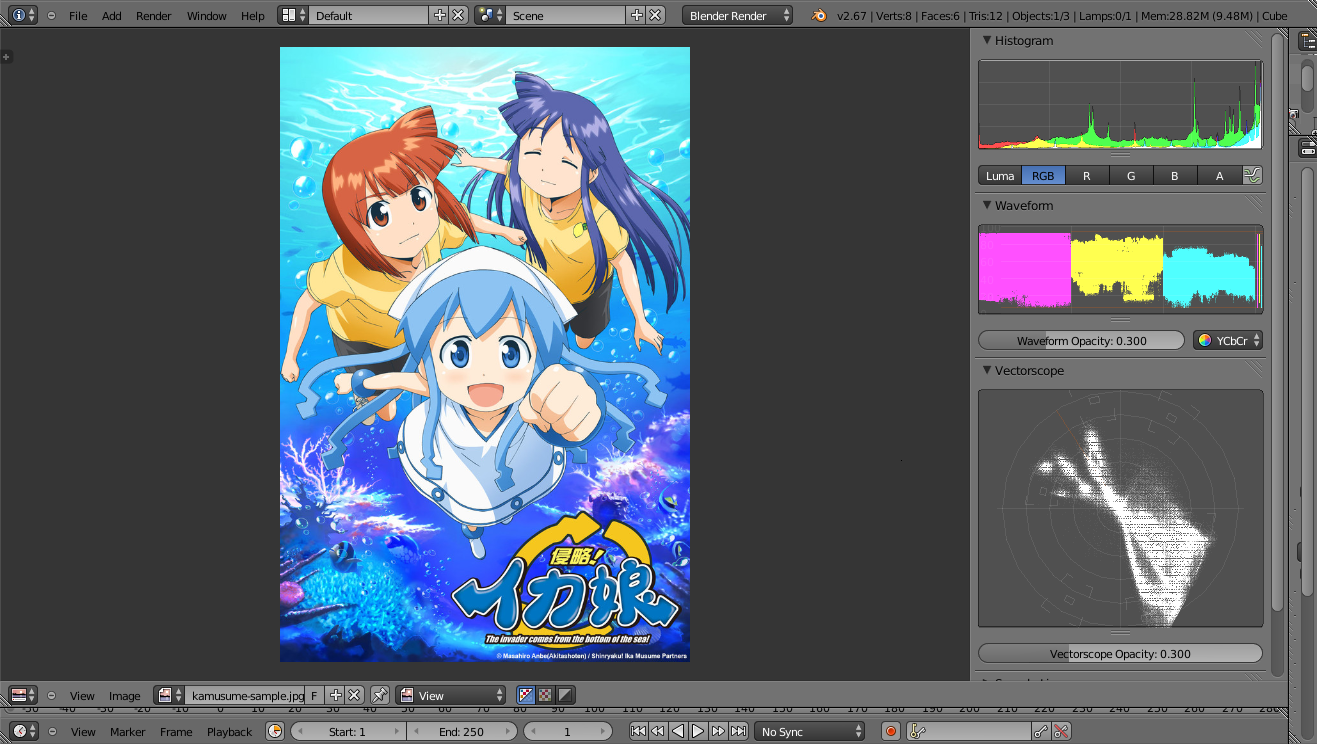Browse images to link

[169, 695]
